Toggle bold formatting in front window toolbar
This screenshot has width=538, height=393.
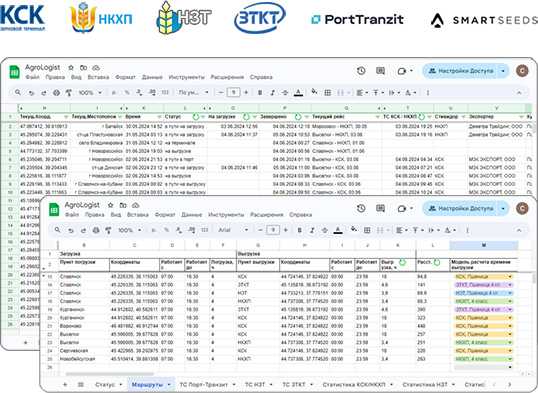pyautogui.click(x=300, y=230)
